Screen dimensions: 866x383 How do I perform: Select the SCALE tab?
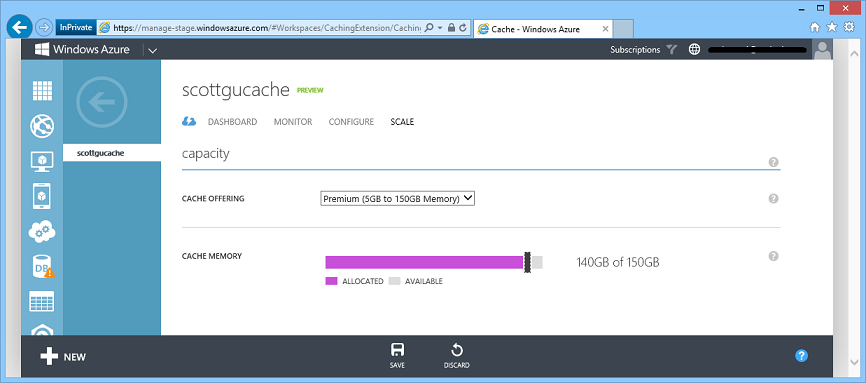(402, 122)
